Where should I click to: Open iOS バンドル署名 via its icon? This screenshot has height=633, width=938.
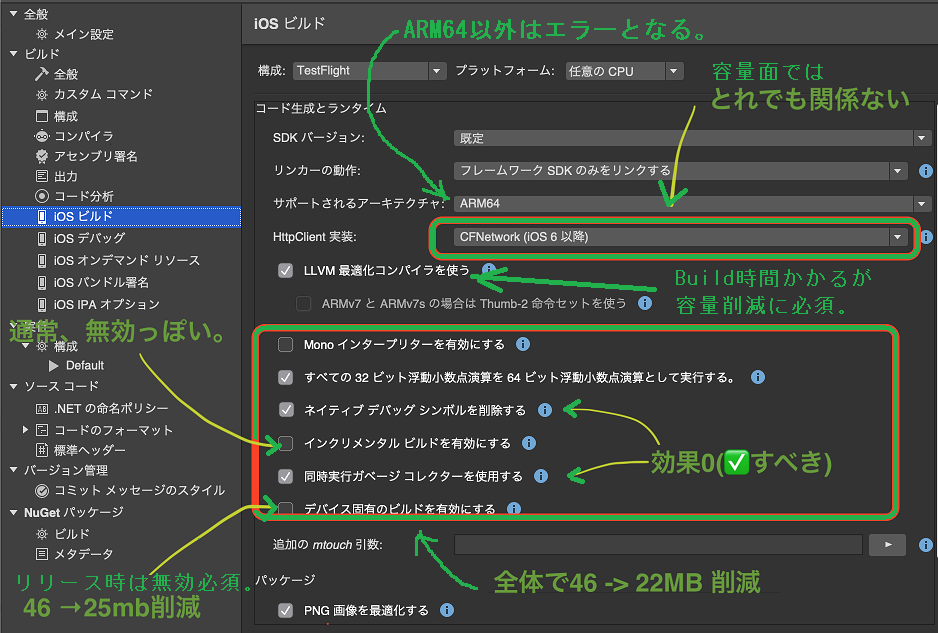44,280
